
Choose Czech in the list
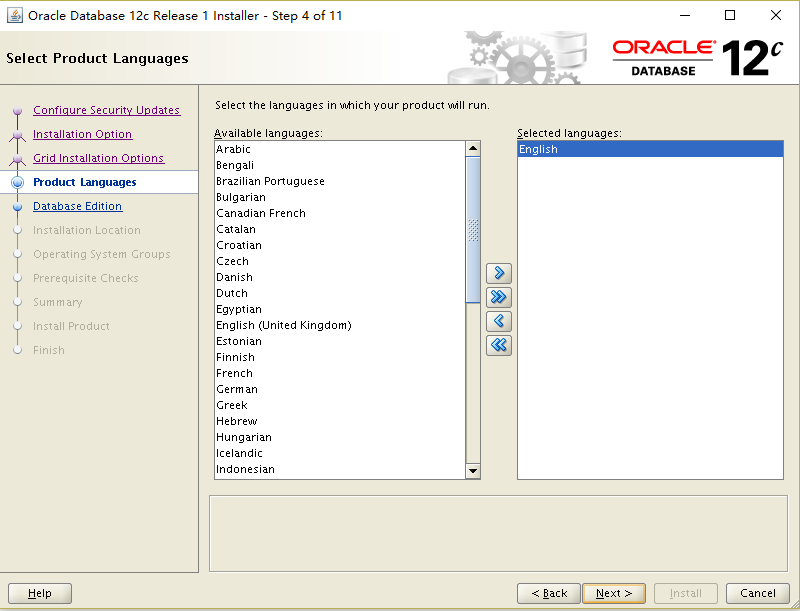click(340, 261)
